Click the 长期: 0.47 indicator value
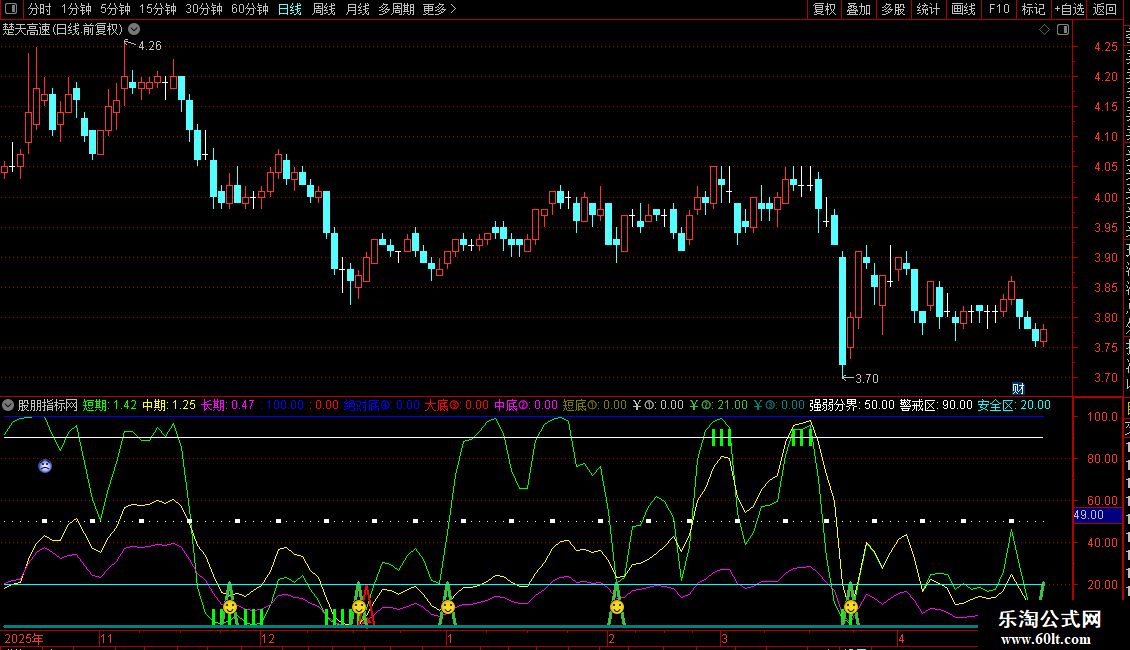Screen dimensions: 1130x650 (228, 405)
